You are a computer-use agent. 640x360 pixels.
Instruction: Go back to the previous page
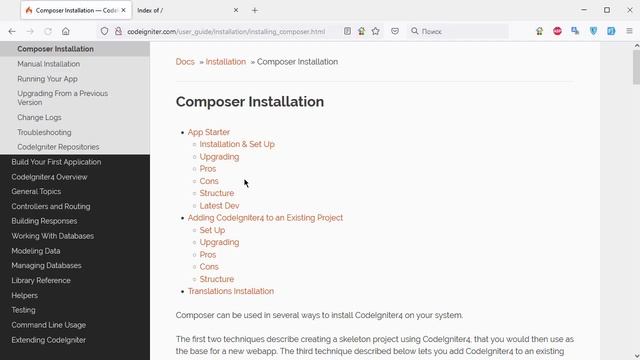click(x=12, y=31)
